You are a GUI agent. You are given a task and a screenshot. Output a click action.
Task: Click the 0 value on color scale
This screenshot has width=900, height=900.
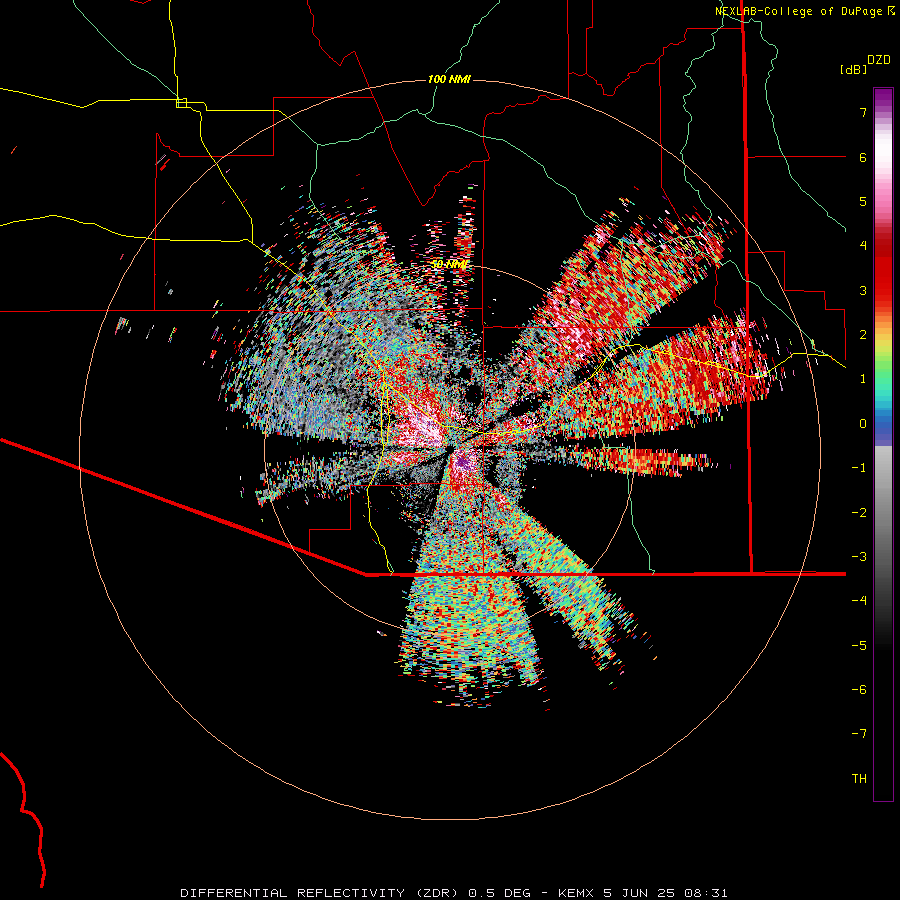click(863, 424)
